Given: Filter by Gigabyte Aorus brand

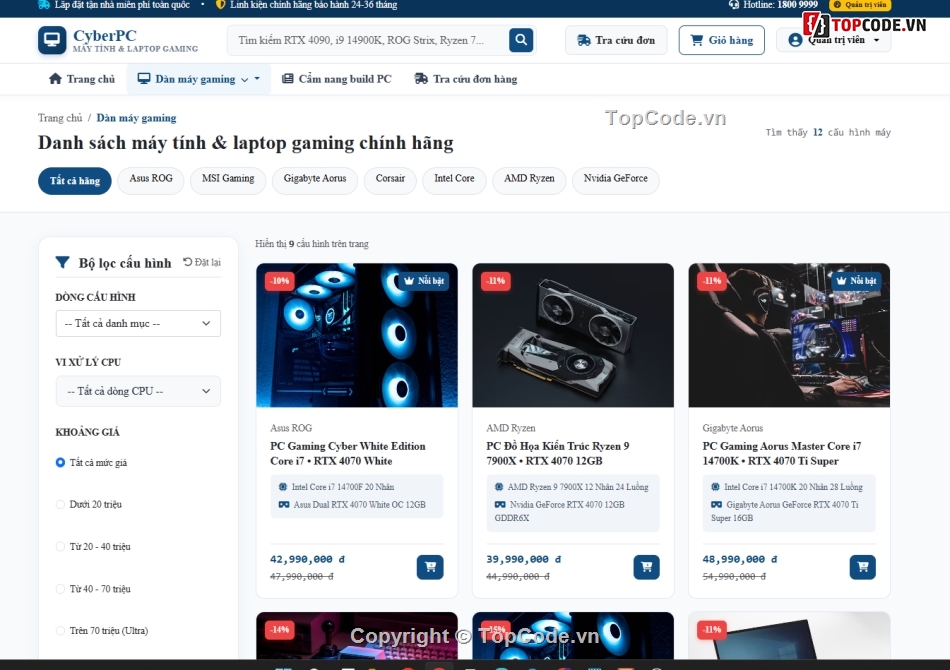Looking at the screenshot, I should pos(315,180).
